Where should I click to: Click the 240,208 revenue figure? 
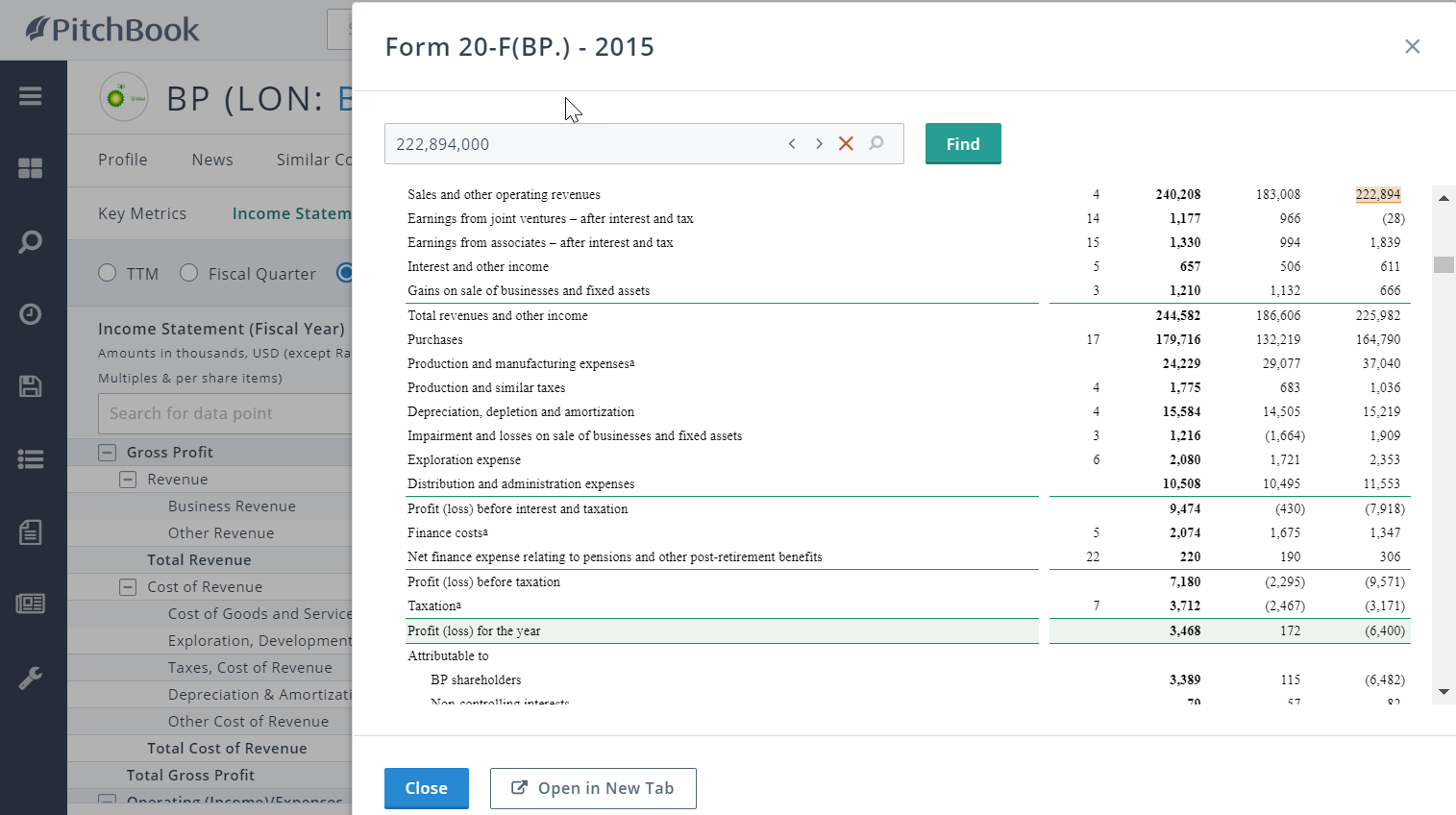[x=1178, y=194]
